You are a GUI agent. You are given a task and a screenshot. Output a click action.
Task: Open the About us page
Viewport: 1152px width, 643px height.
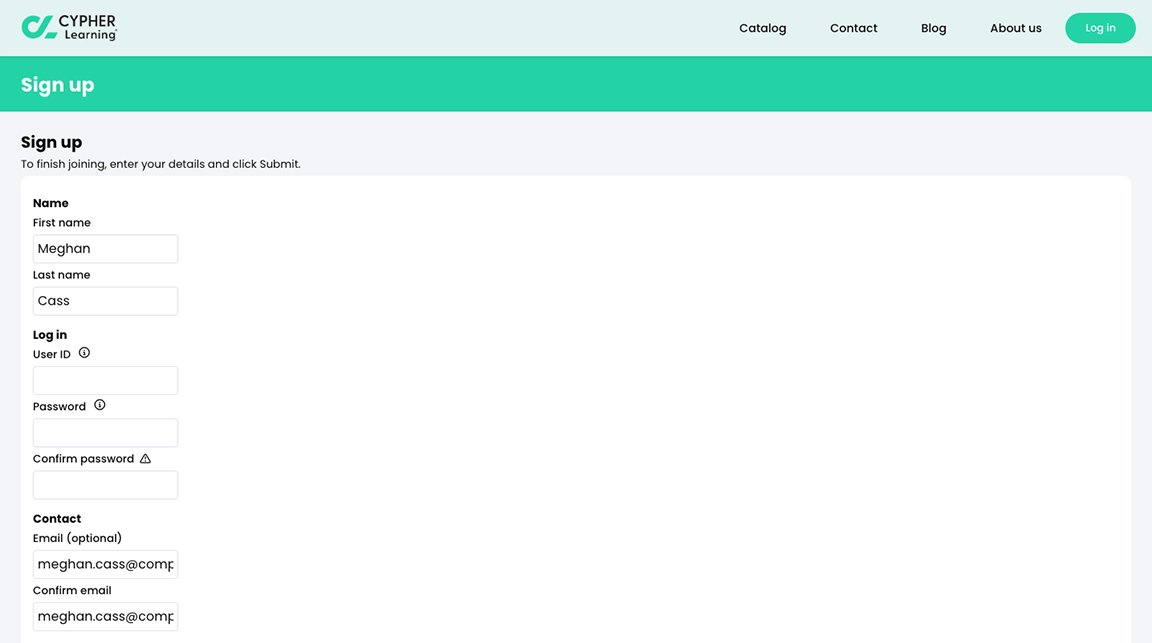coord(1015,28)
